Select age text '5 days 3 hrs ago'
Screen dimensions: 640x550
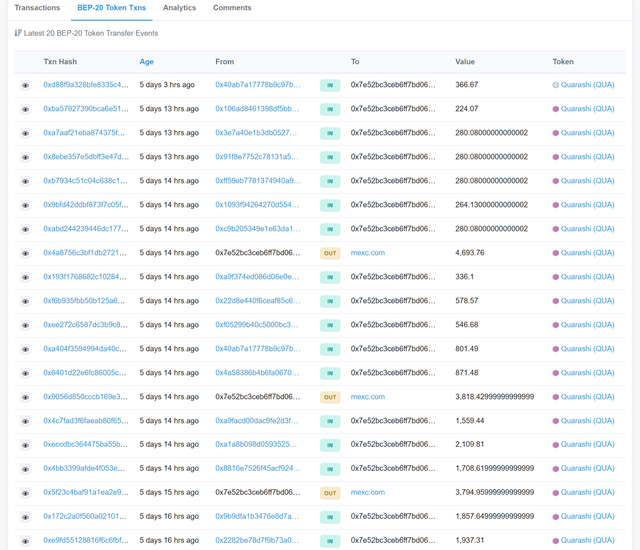[167, 85]
